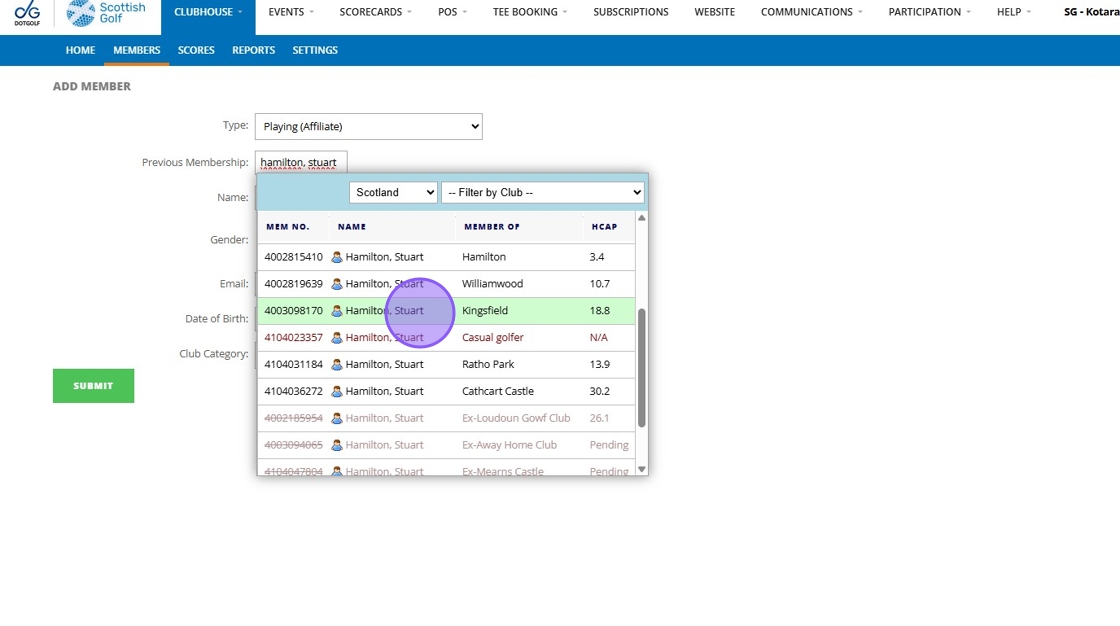The image size is (1120, 626).
Task: Sort results by HCAP column header
Action: pyautogui.click(x=604, y=227)
